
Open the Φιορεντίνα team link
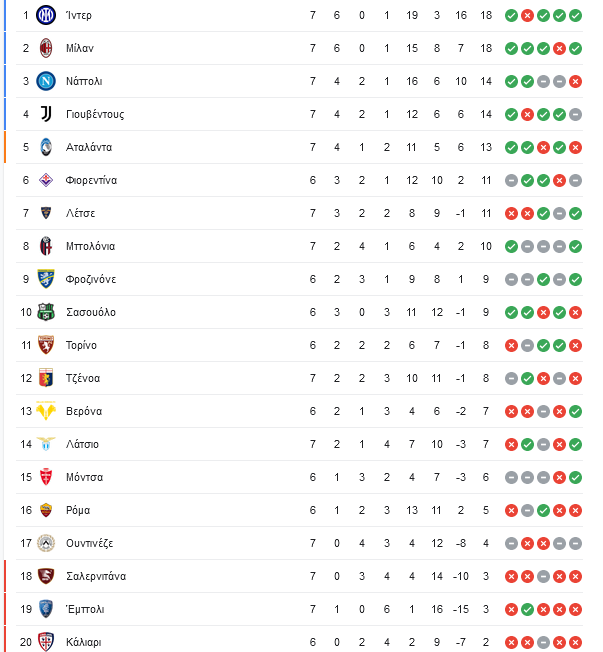click(91, 180)
